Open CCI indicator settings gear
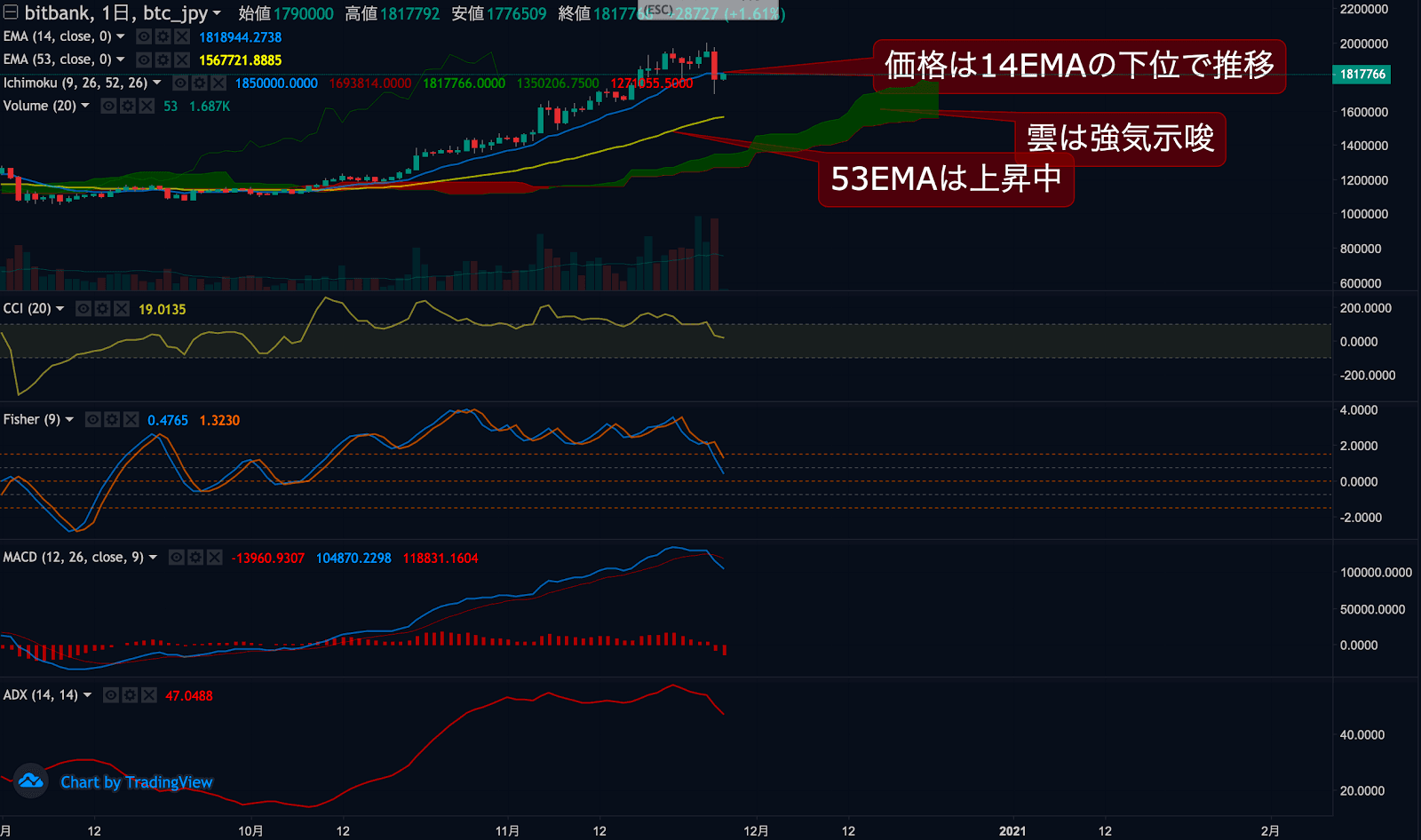The width and height of the screenshot is (1421, 840). 102,308
